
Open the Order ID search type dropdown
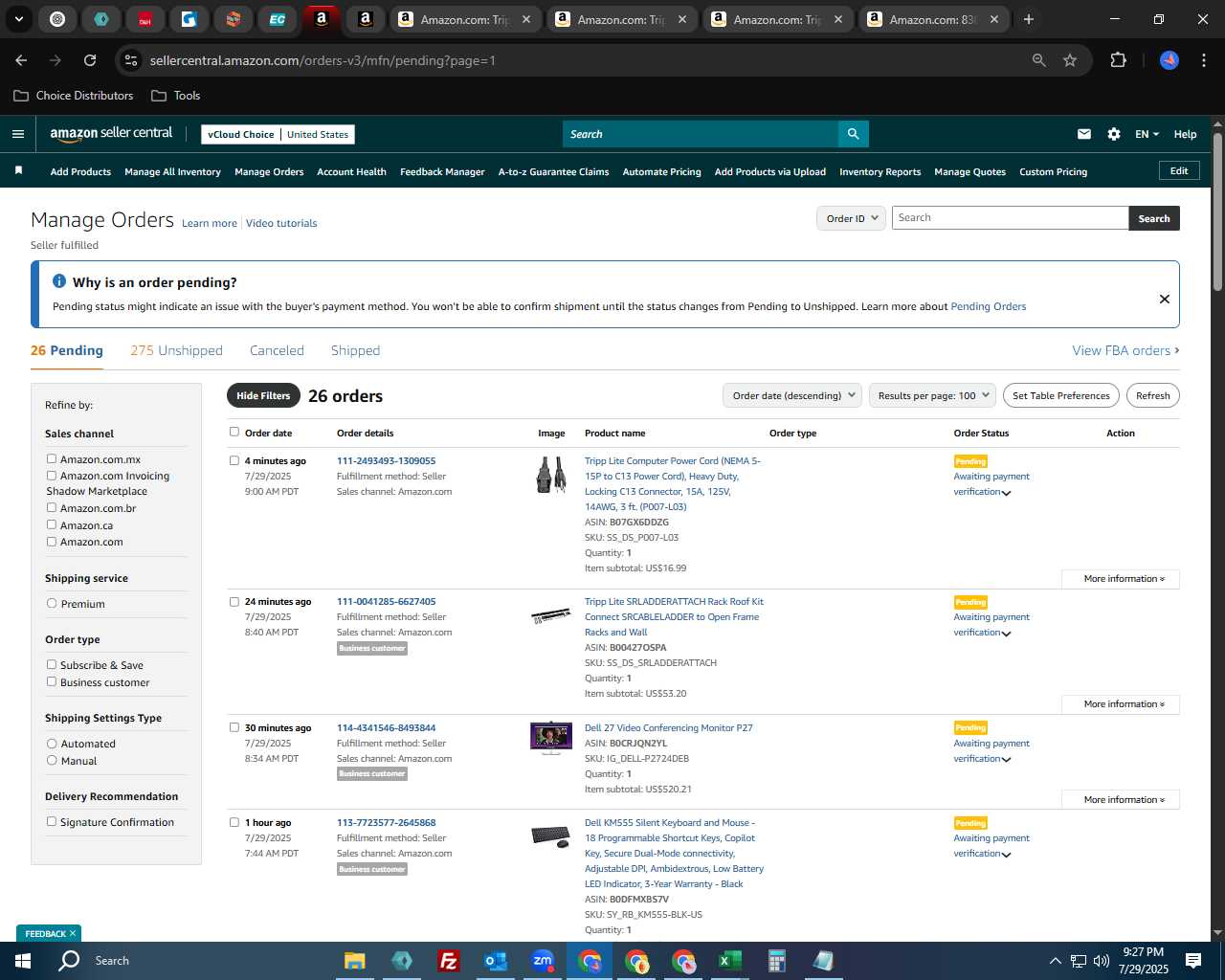pyautogui.click(x=851, y=218)
